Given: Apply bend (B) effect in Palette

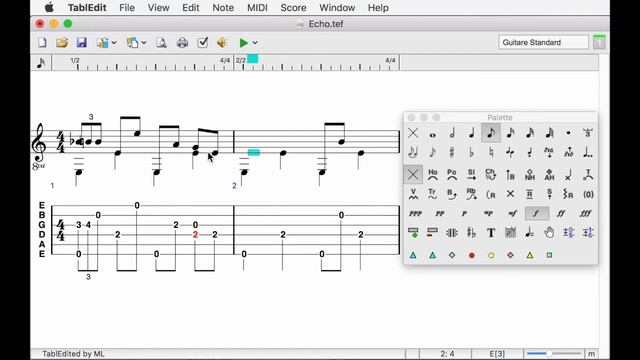Looking at the screenshot, I should 452,194.
